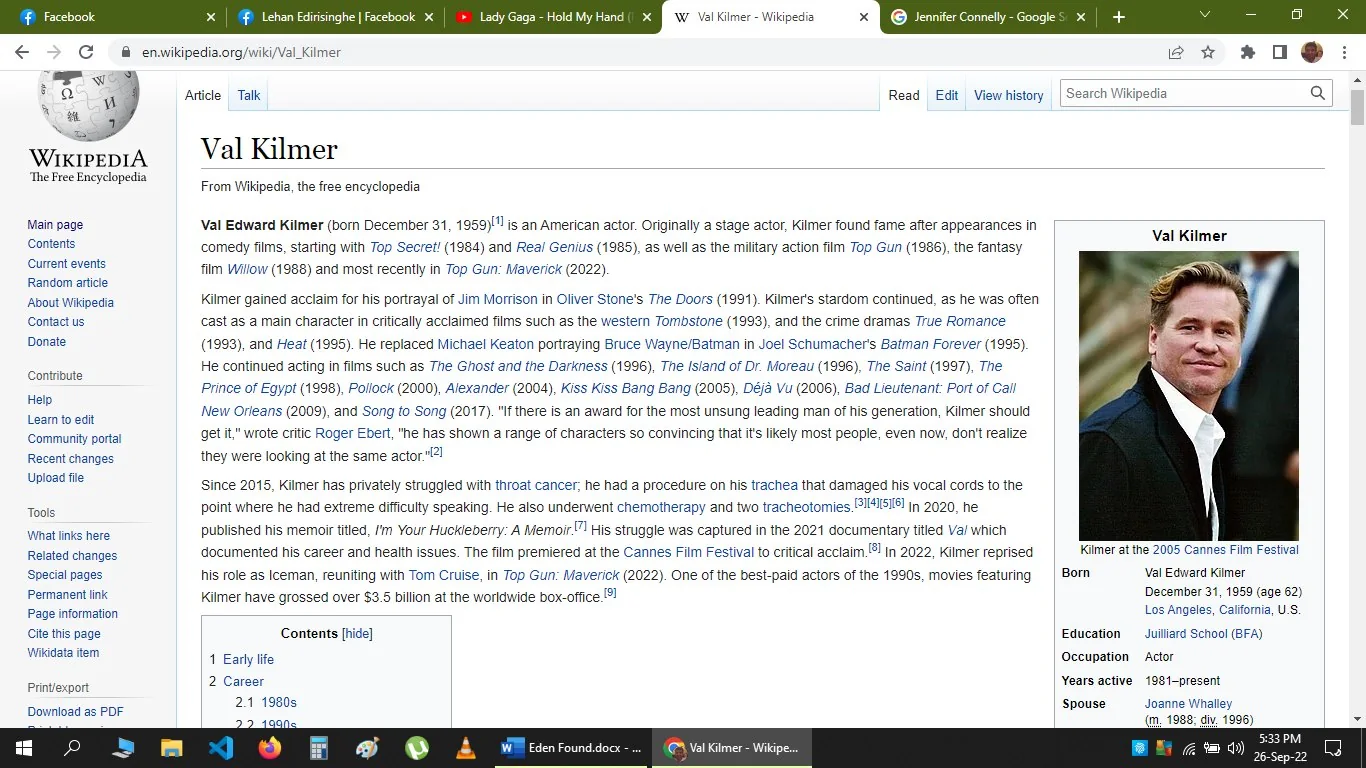This screenshot has height=768, width=1366.
Task: Open the Val Kilmer infobox photo
Action: (1189, 395)
